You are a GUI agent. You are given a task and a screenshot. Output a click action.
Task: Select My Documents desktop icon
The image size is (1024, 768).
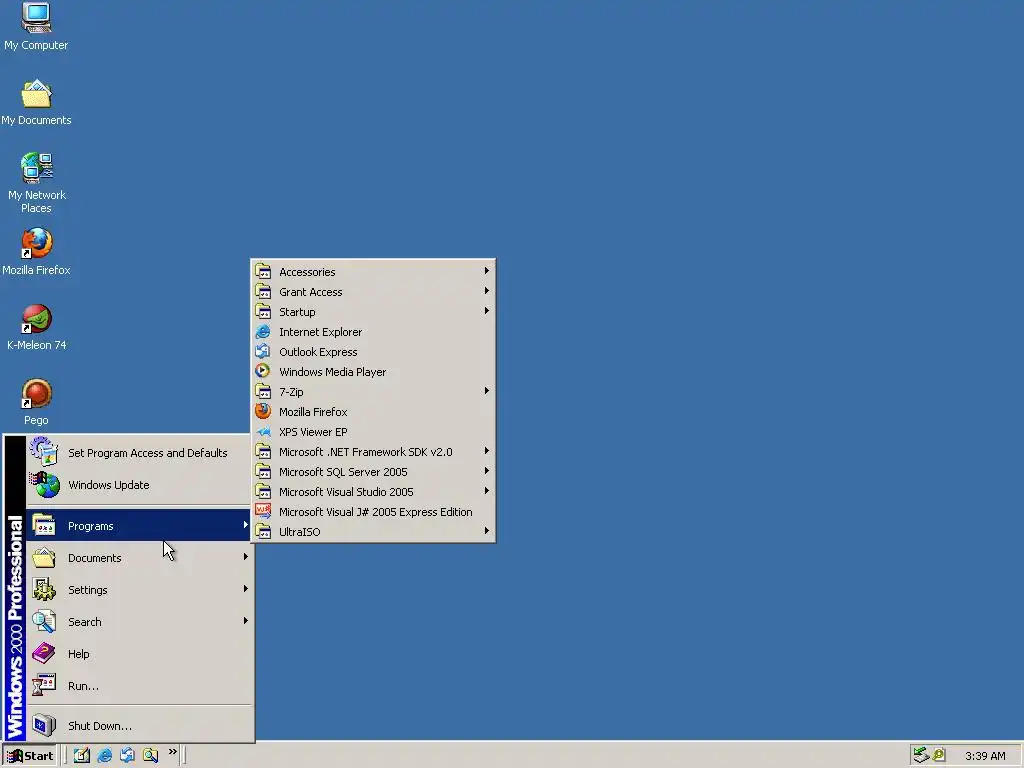(x=36, y=102)
